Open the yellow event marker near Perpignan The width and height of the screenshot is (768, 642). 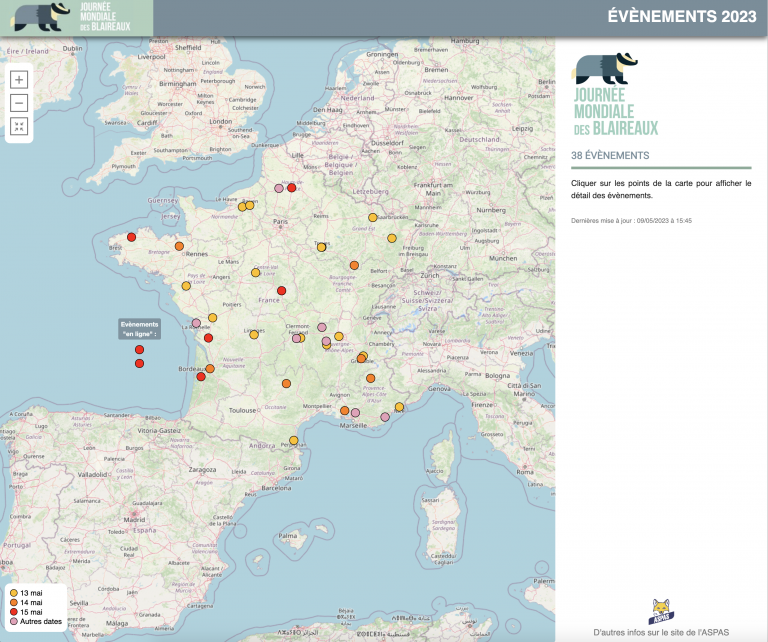(x=293, y=441)
